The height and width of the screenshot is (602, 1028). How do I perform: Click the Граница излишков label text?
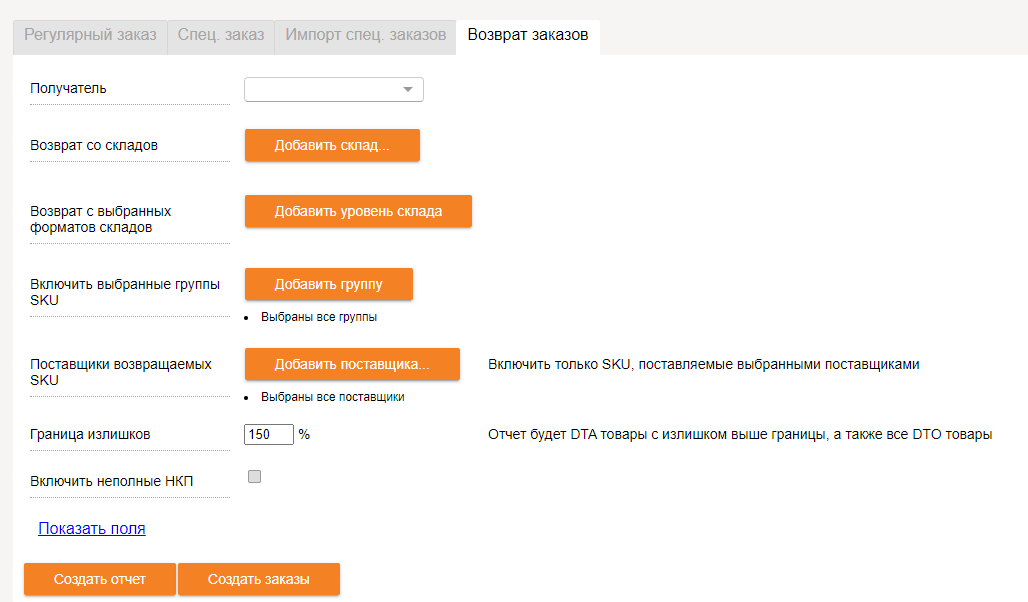coord(91,435)
